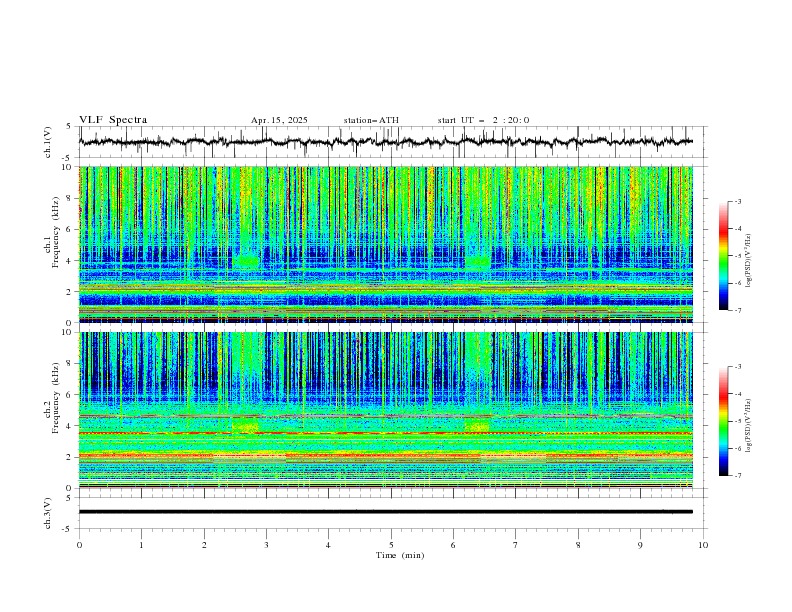Click the red 3.5 kHz line in ch.2 spectrogram
The image size is (792, 612).
385,433
